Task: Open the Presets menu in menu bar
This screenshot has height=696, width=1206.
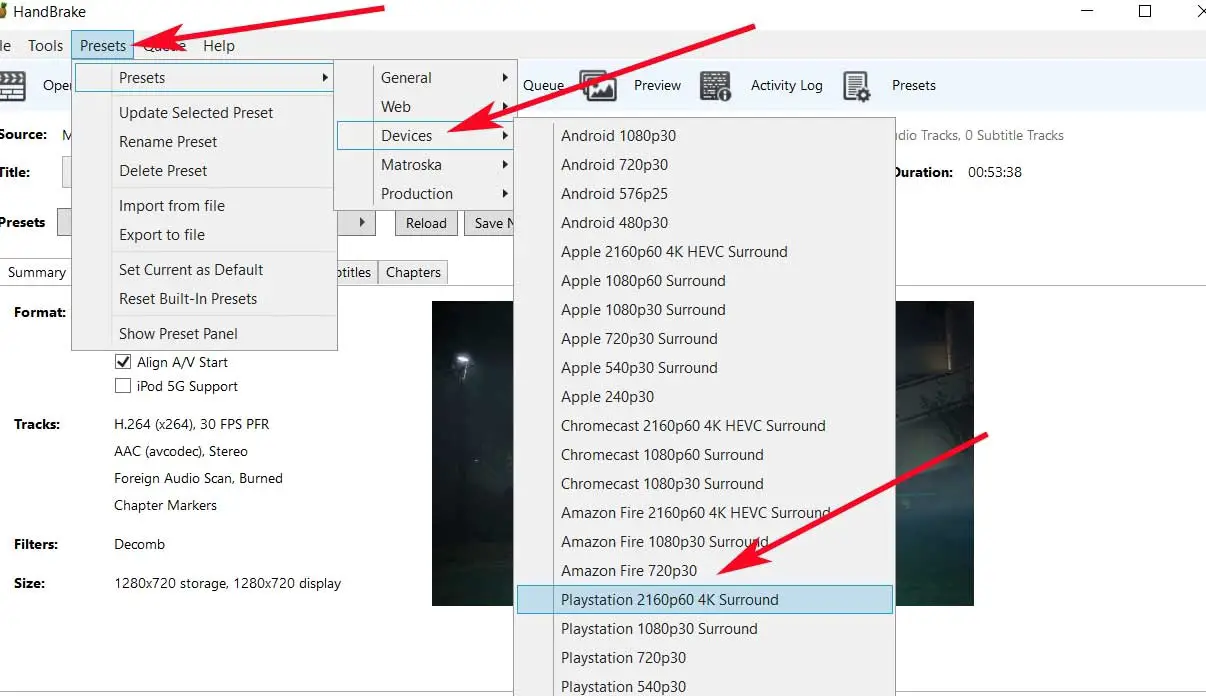Action: point(103,45)
